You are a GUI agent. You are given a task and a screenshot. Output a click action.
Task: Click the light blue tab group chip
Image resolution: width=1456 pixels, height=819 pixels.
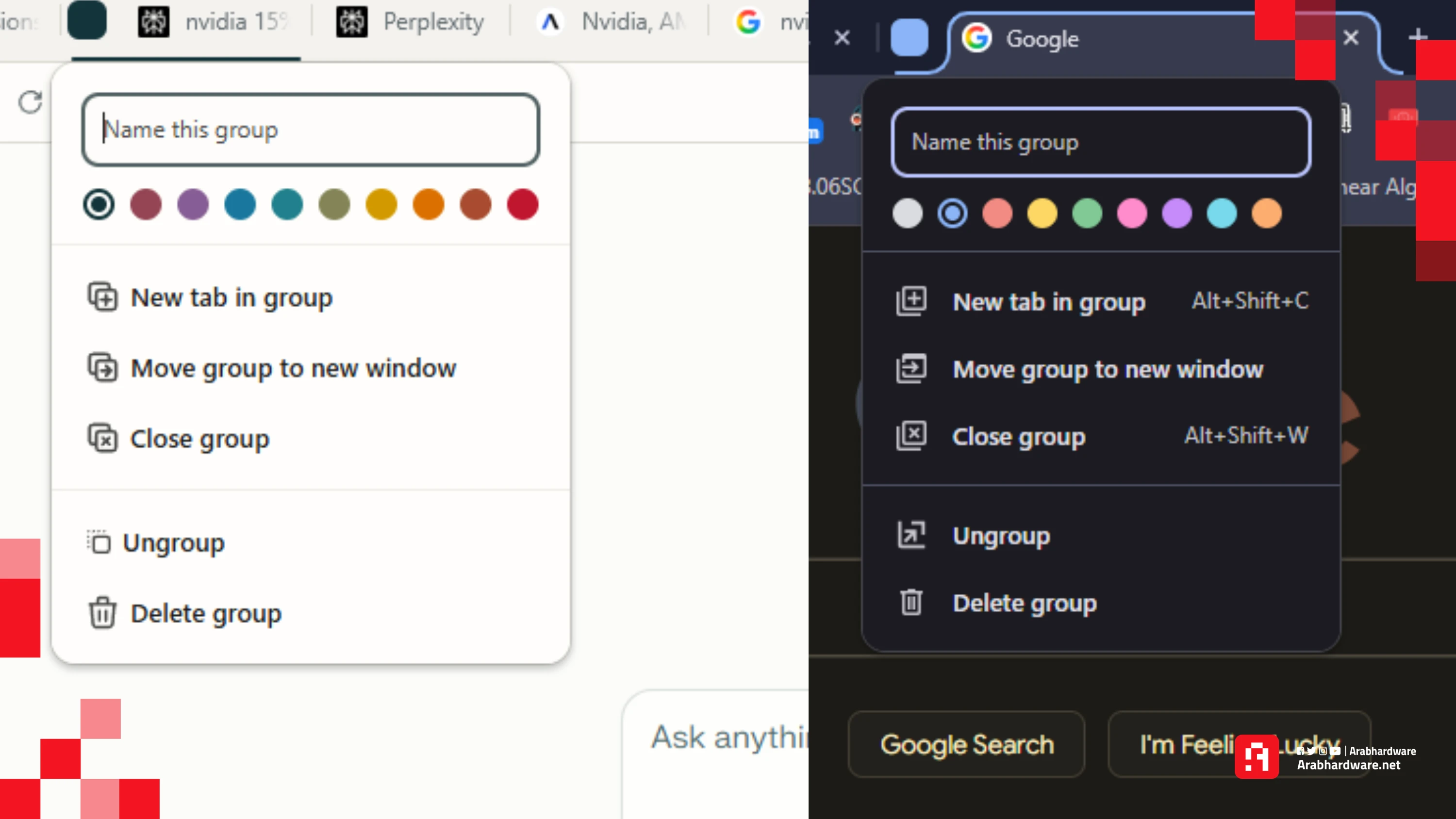pos(909,37)
